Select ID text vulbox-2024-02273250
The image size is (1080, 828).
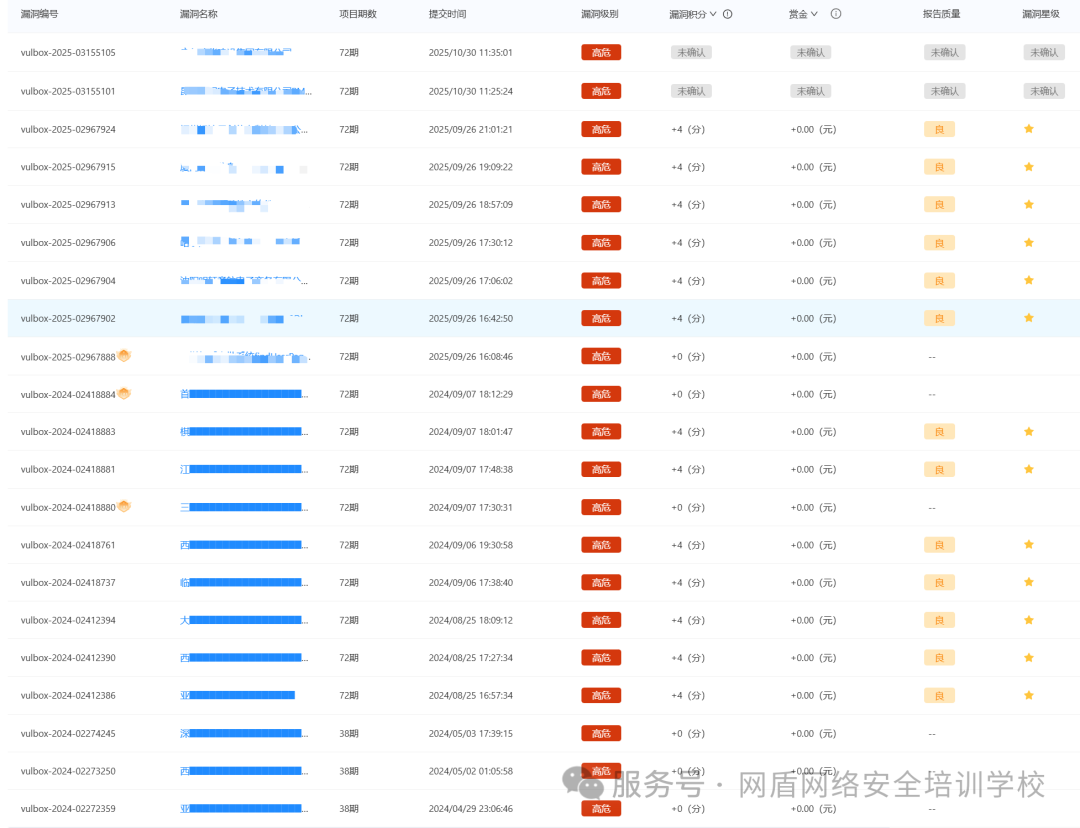(68, 772)
